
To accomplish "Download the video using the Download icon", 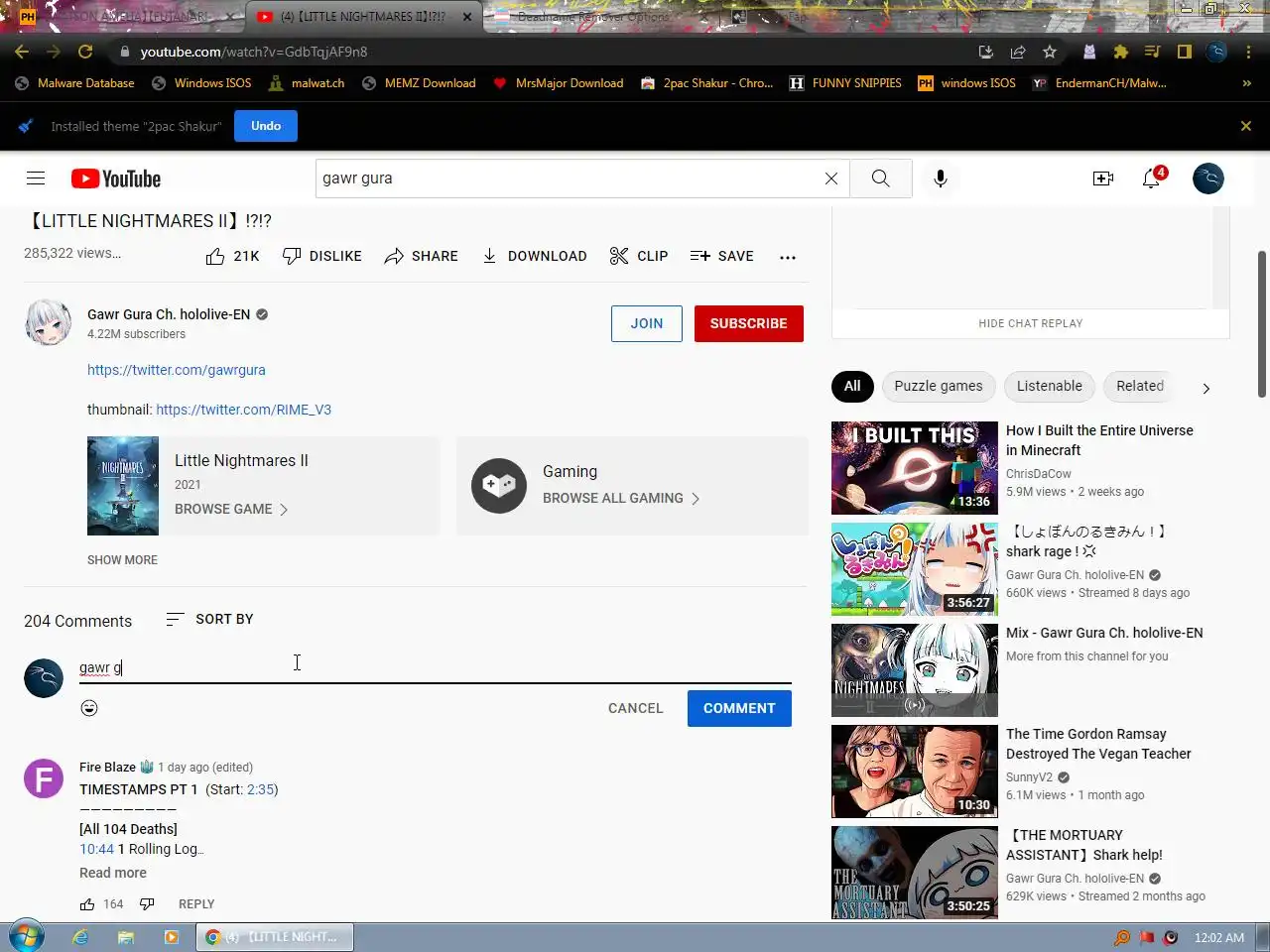I will [534, 256].
